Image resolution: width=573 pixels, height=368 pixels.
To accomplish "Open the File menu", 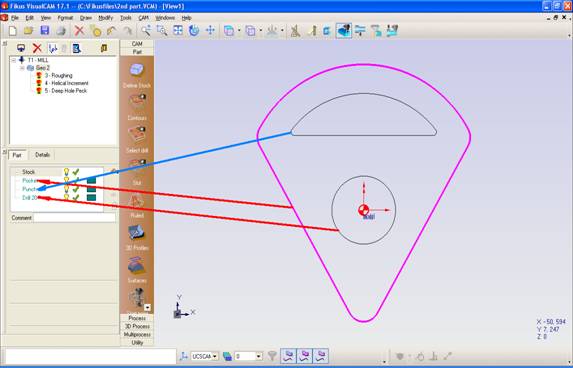I will (15, 18).
